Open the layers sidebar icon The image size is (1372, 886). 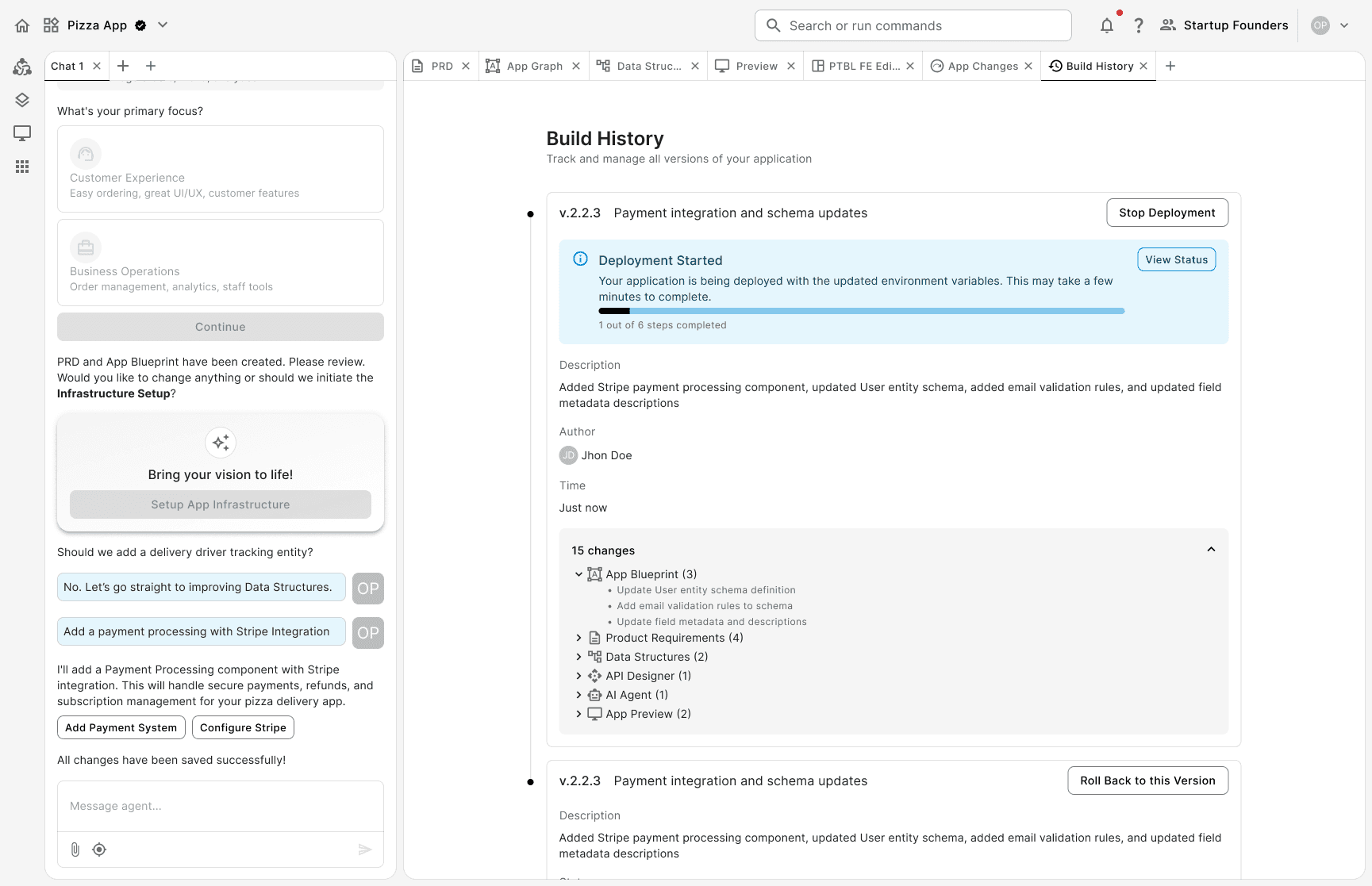[x=22, y=100]
